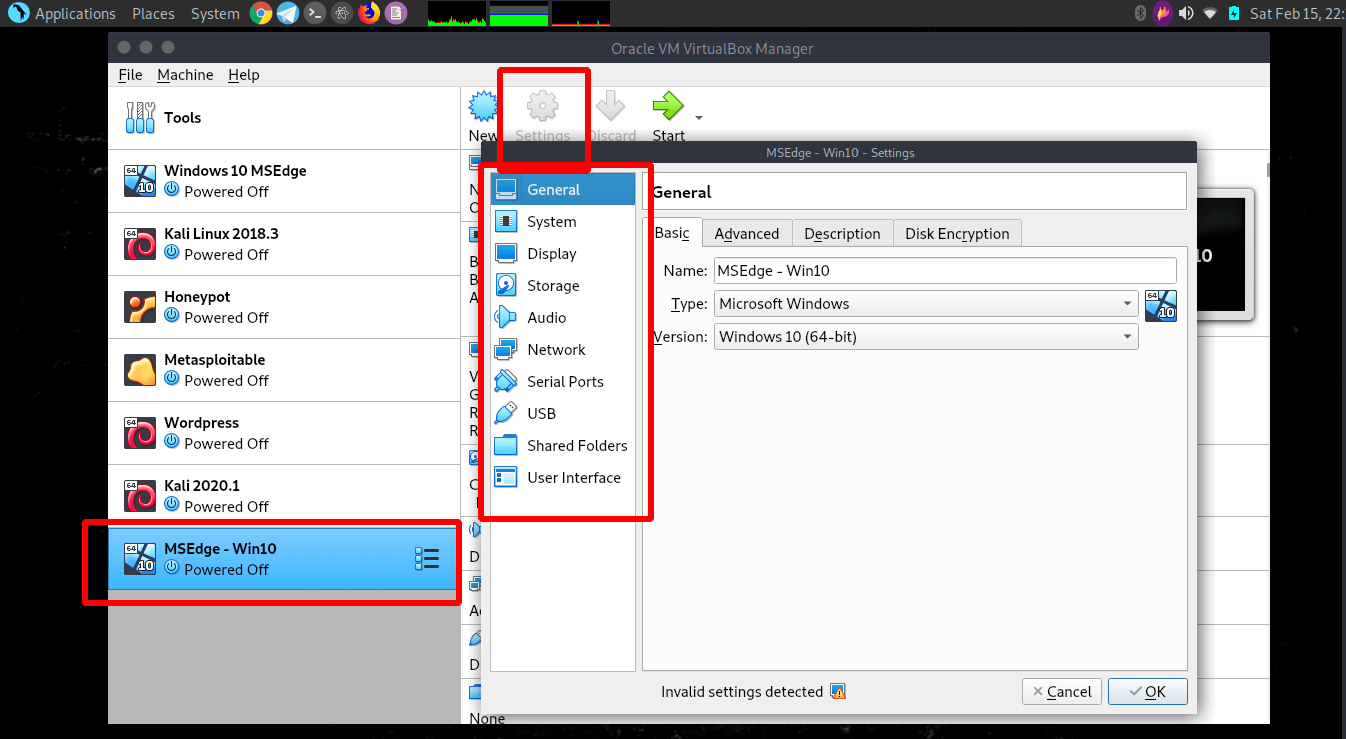This screenshot has width=1346, height=739.
Task: Launch Atom editor from the panel
Action: [342, 13]
